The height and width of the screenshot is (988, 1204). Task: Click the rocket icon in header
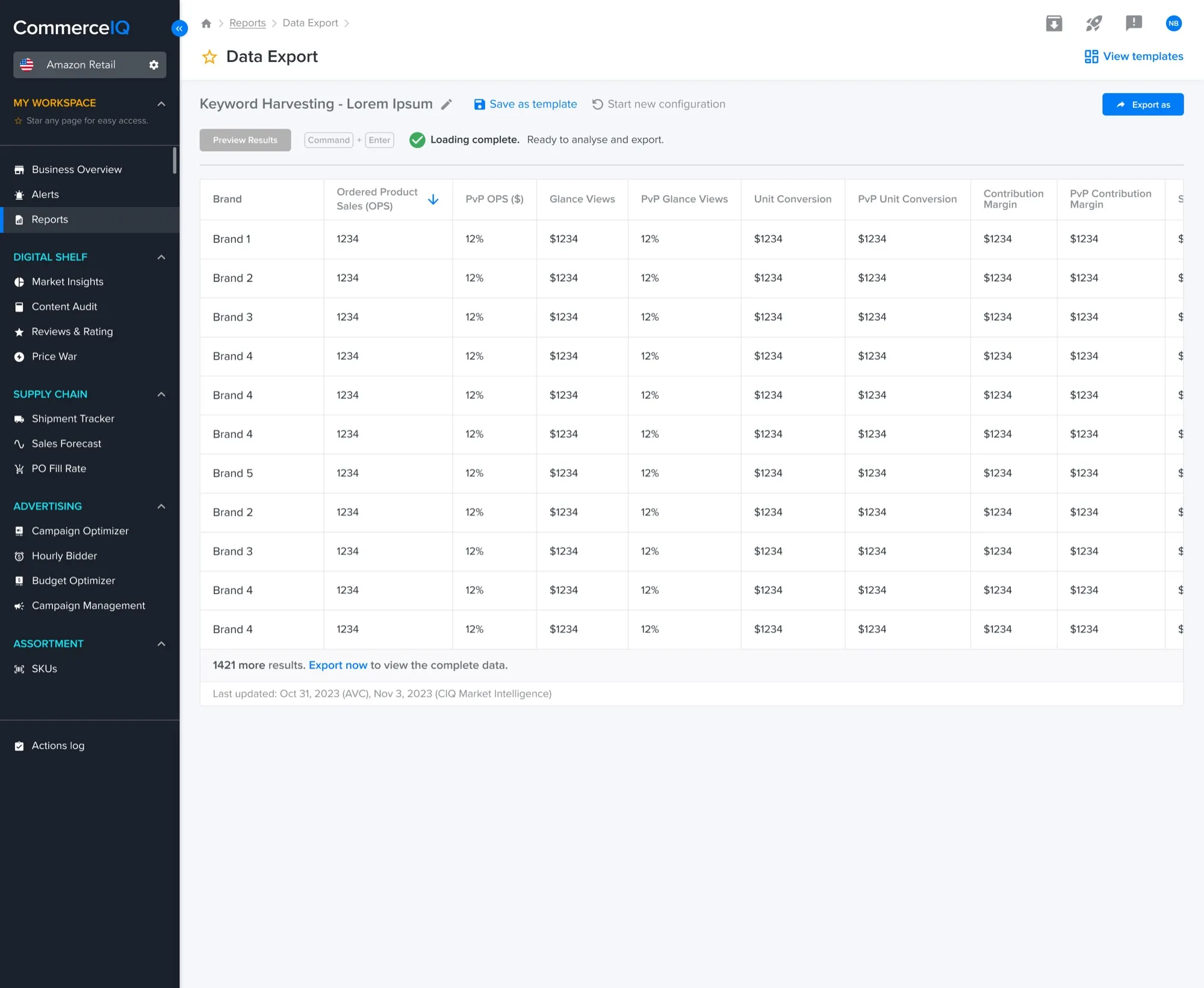(x=1094, y=23)
